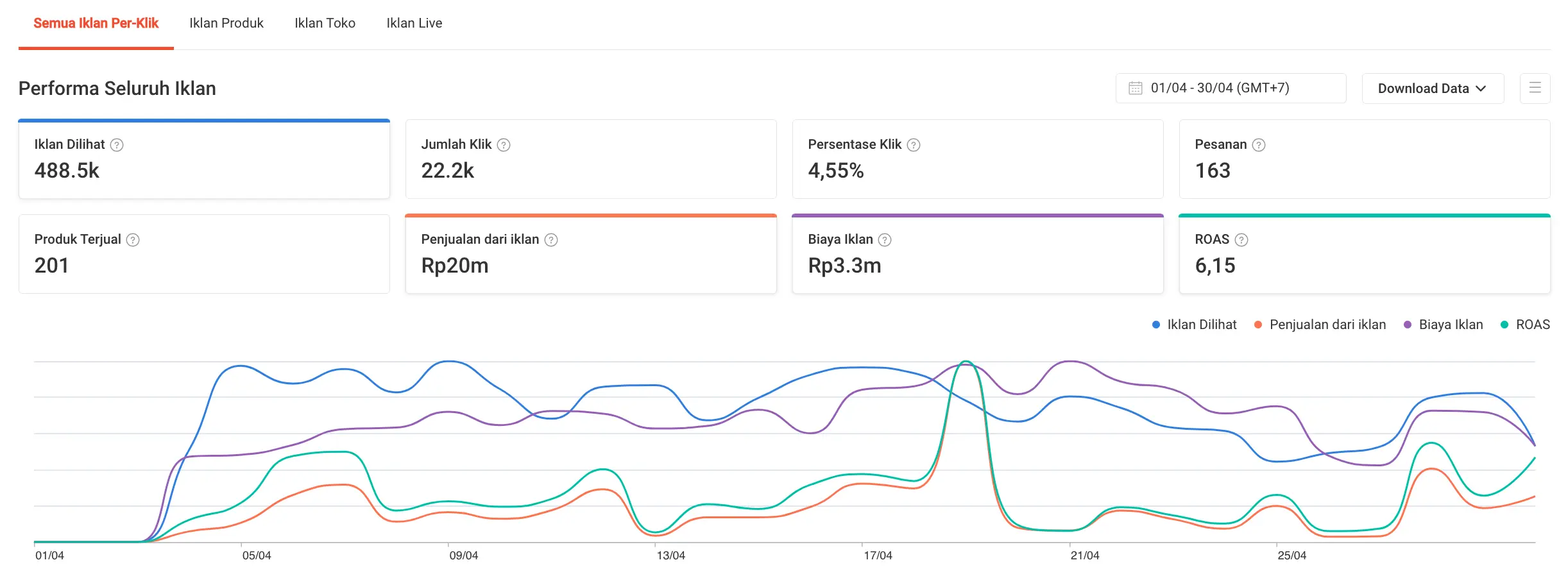Enable the Jumlah Klik metric card
This screenshot has height=585, width=1568.
(590, 159)
